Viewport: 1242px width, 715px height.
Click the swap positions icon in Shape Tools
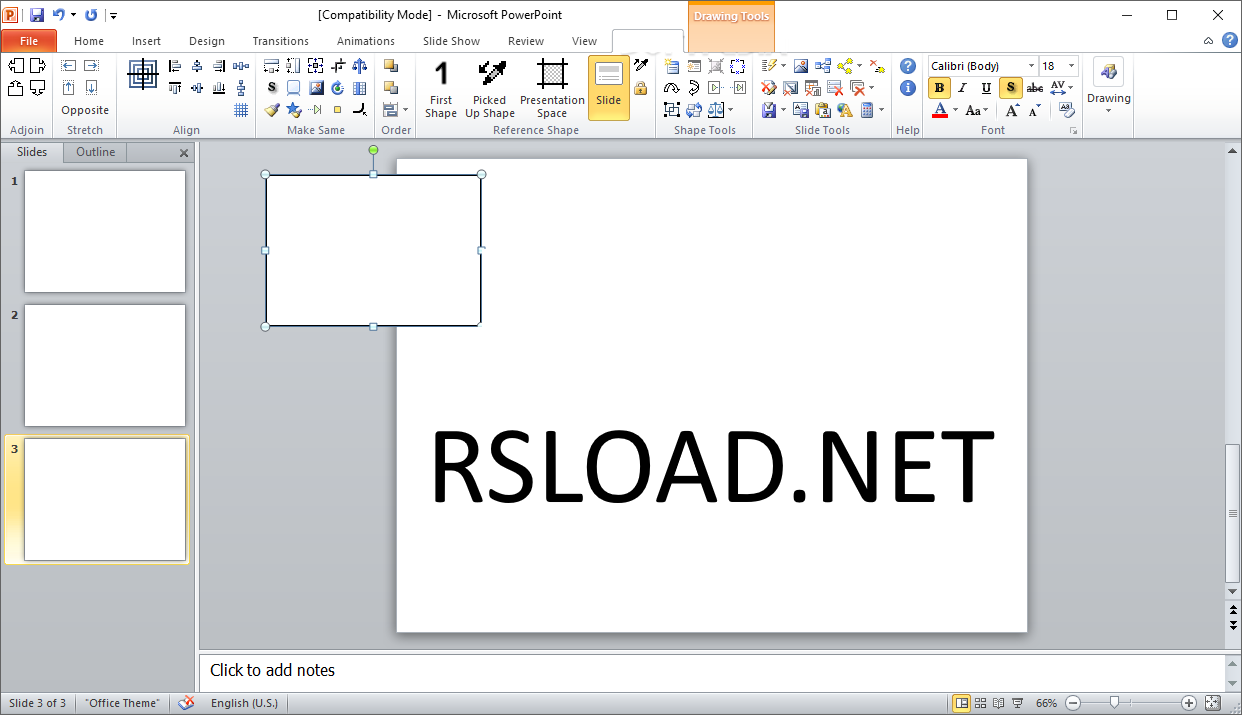coord(693,110)
